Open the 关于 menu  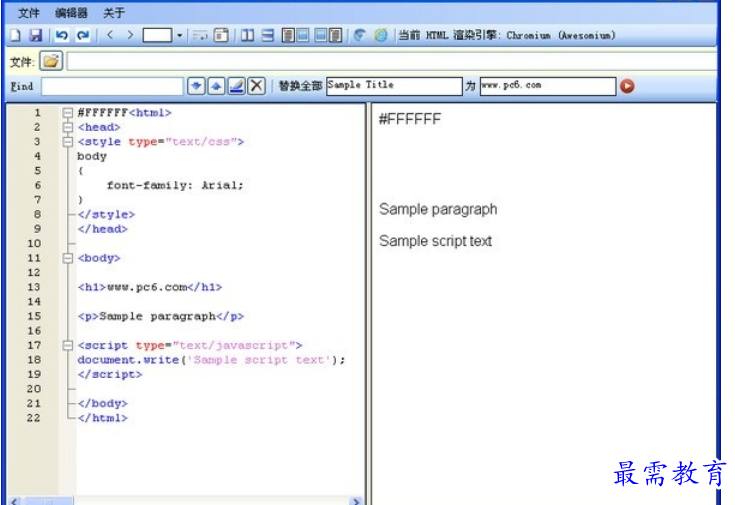pyautogui.click(x=114, y=13)
